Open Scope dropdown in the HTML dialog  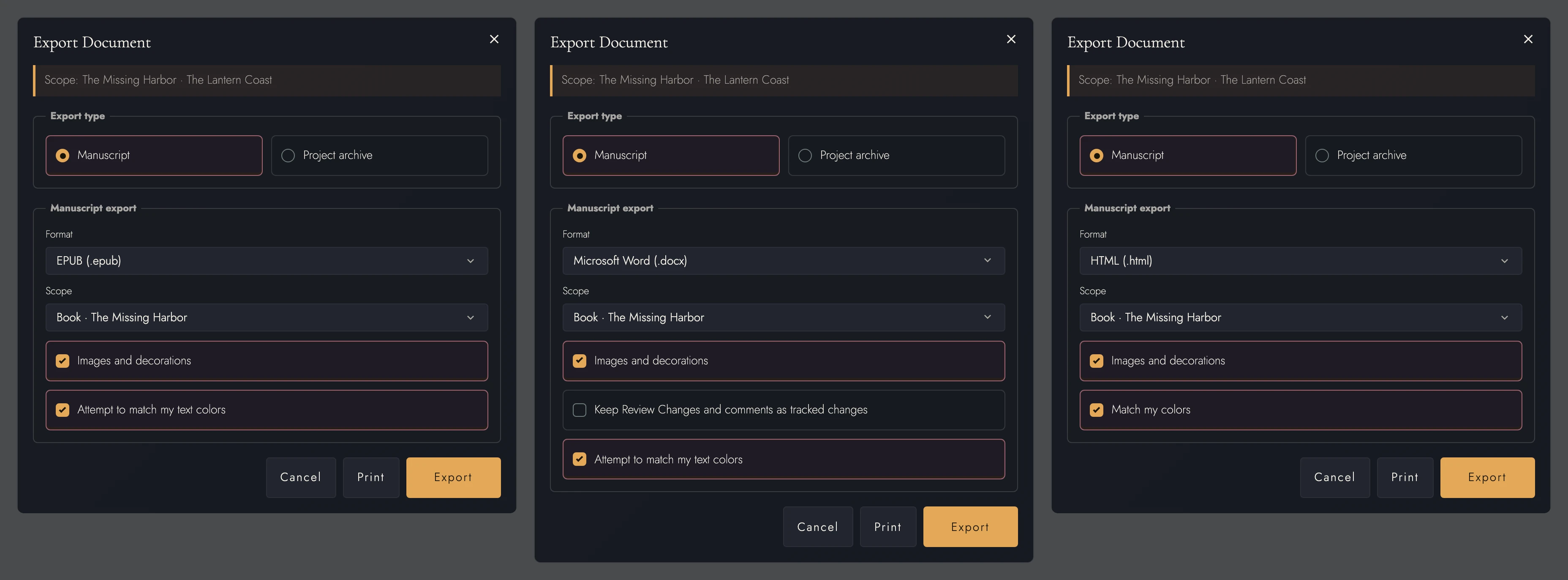(x=1300, y=317)
